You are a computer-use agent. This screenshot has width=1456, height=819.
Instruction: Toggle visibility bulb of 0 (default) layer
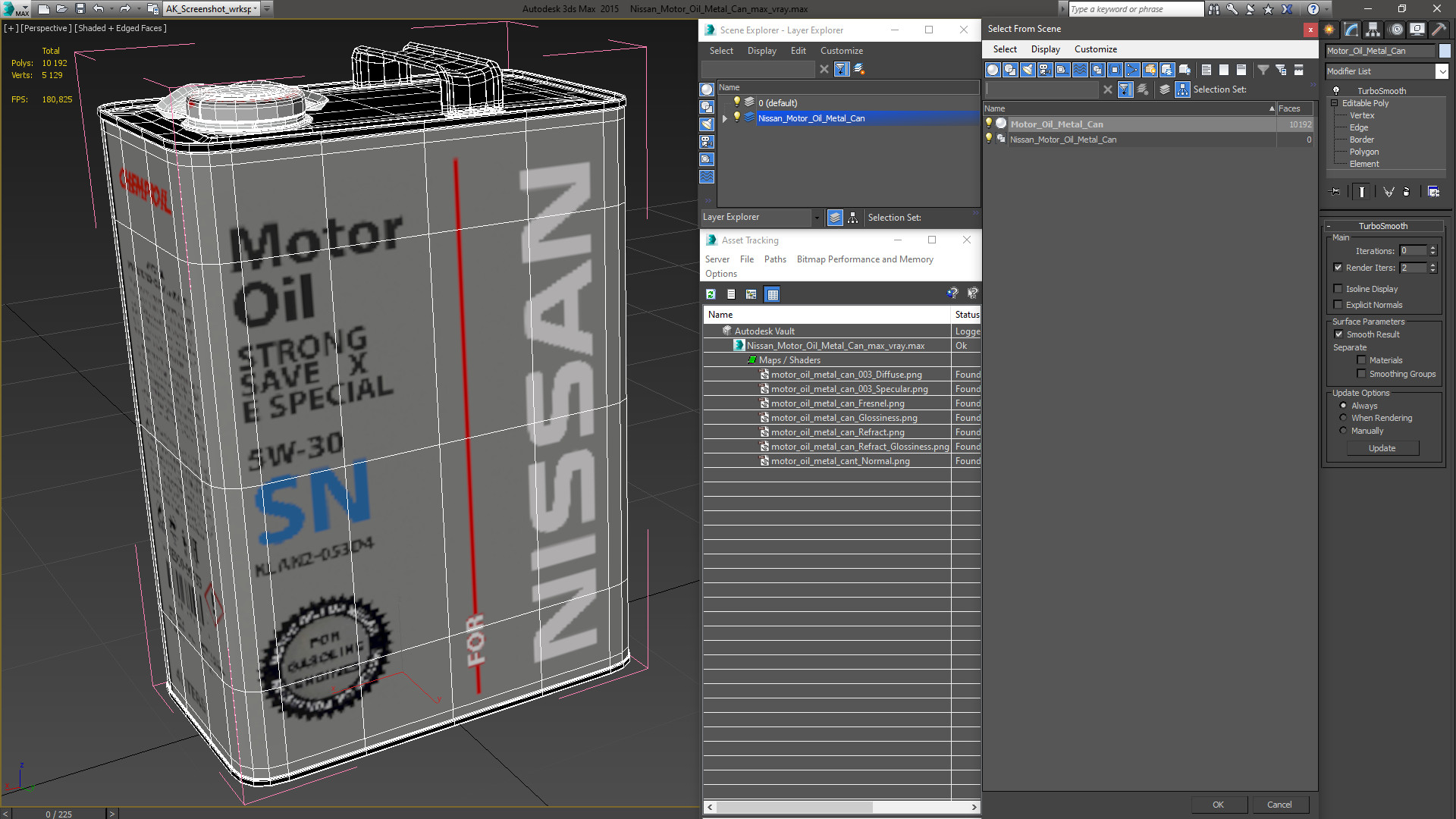click(x=736, y=102)
